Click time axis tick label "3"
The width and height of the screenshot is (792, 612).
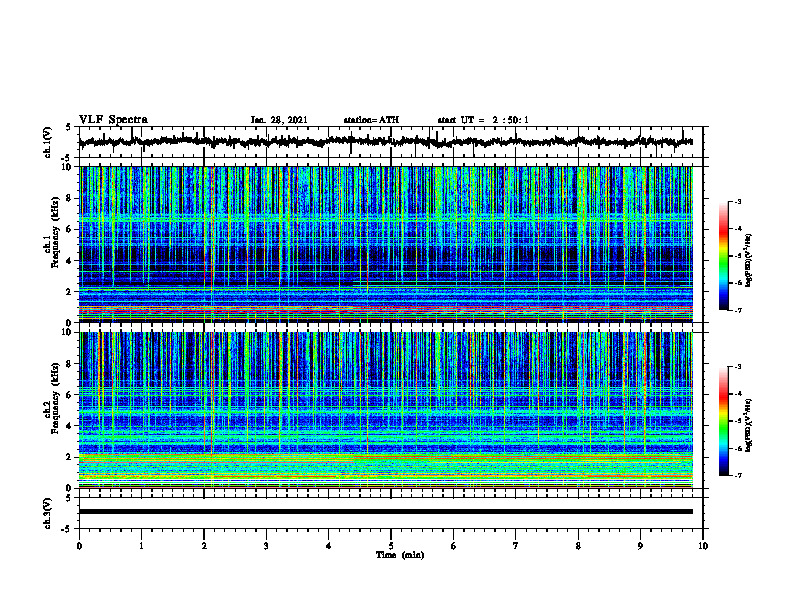(266, 546)
